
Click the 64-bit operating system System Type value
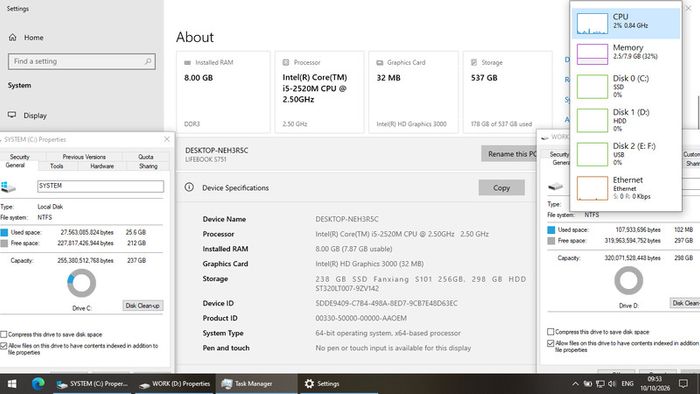point(388,333)
